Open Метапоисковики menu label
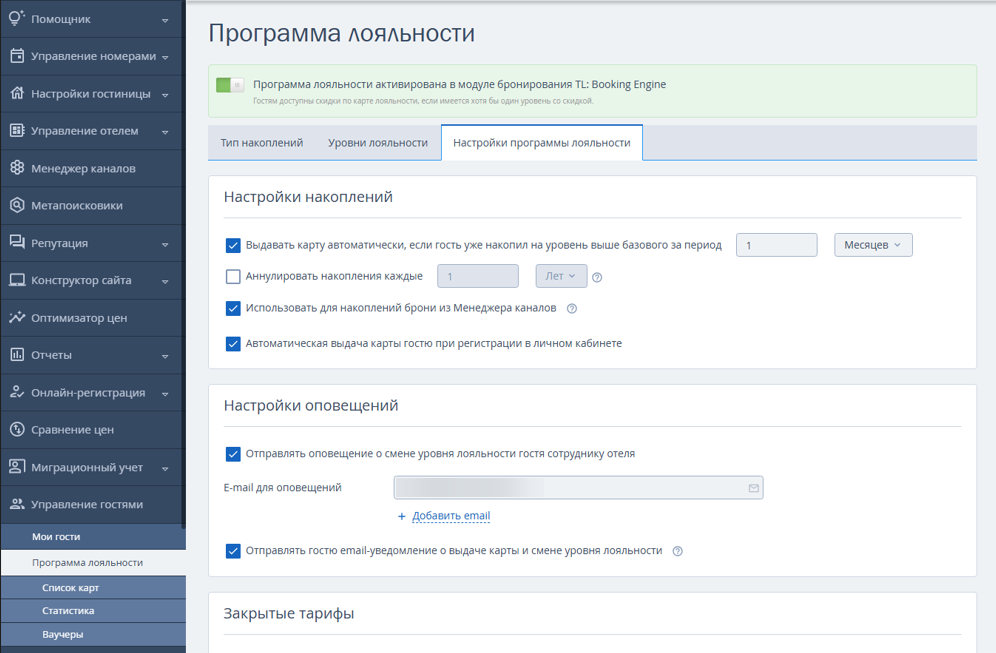This screenshot has width=996, height=653. coord(77,205)
